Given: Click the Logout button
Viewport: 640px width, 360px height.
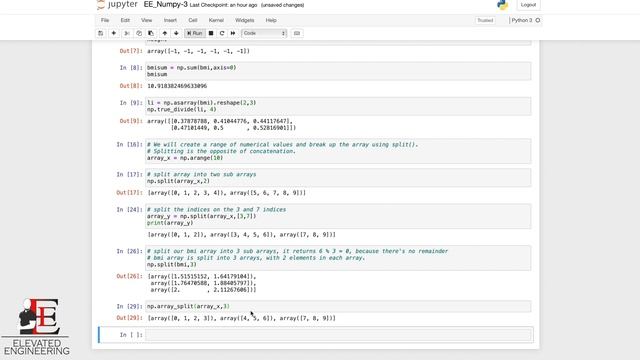Looking at the screenshot, I should (x=528, y=4).
